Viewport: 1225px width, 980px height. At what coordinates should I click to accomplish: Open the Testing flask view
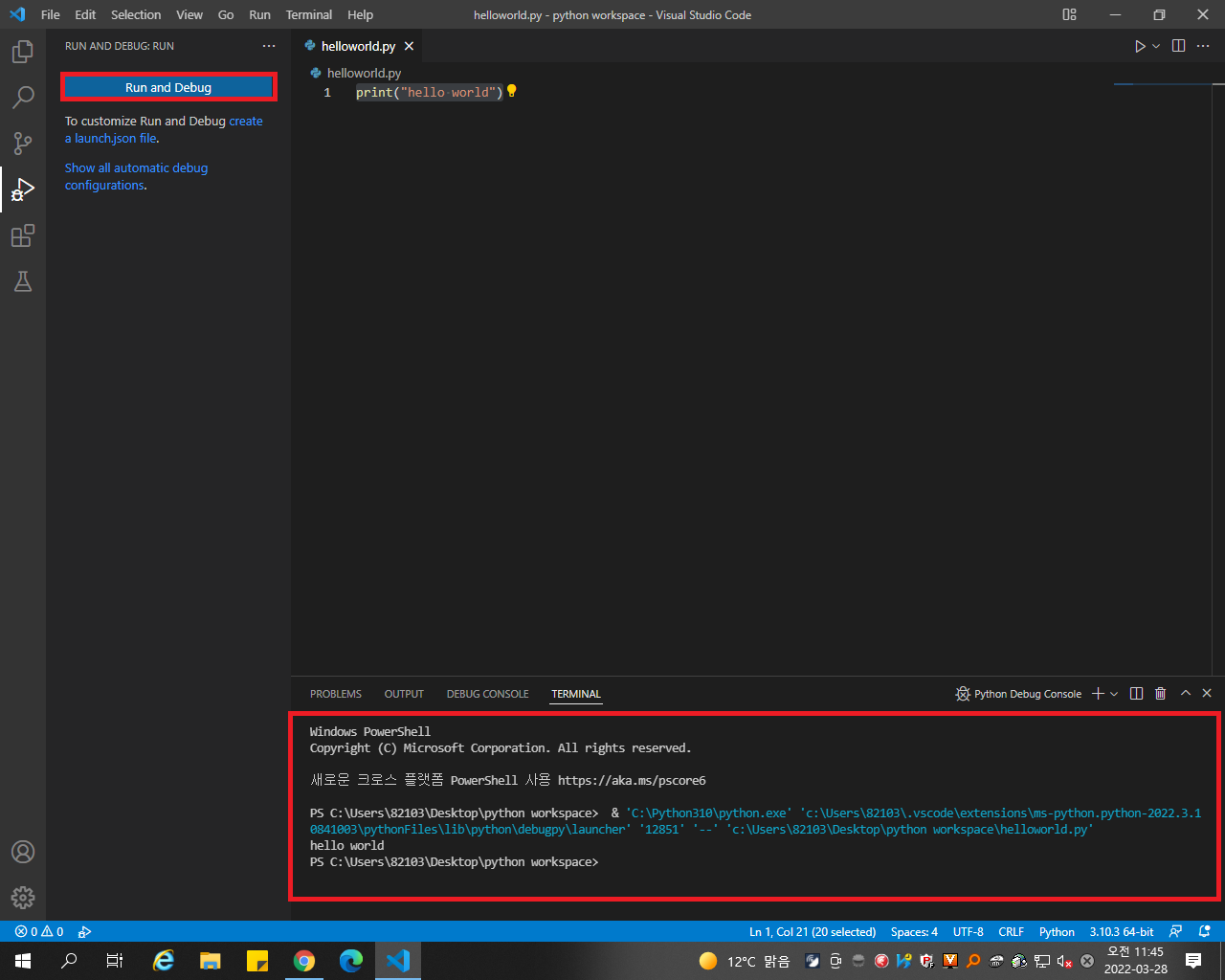tap(23, 281)
